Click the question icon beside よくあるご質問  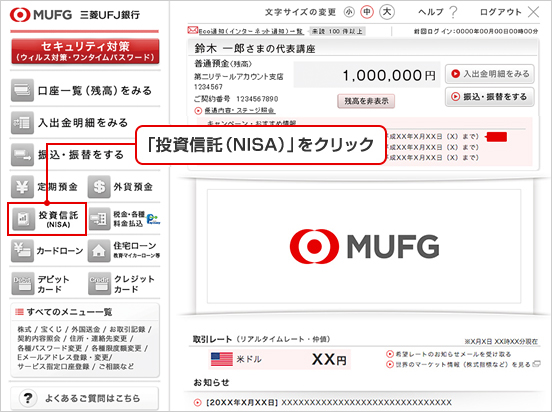27,398
